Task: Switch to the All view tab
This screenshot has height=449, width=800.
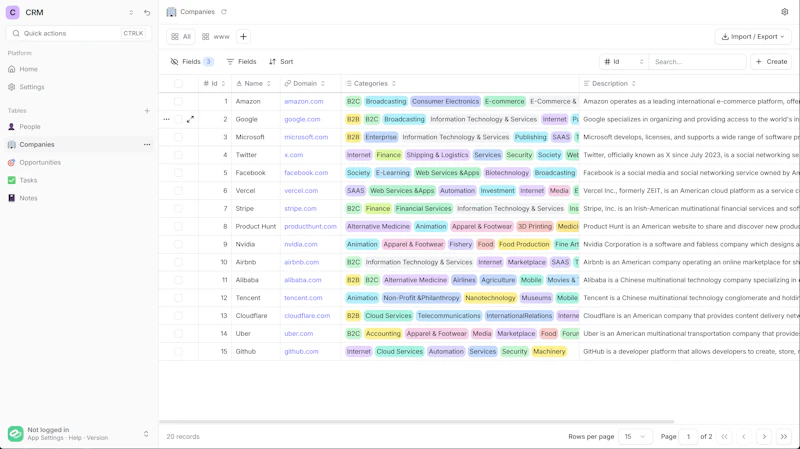Action: tap(181, 37)
